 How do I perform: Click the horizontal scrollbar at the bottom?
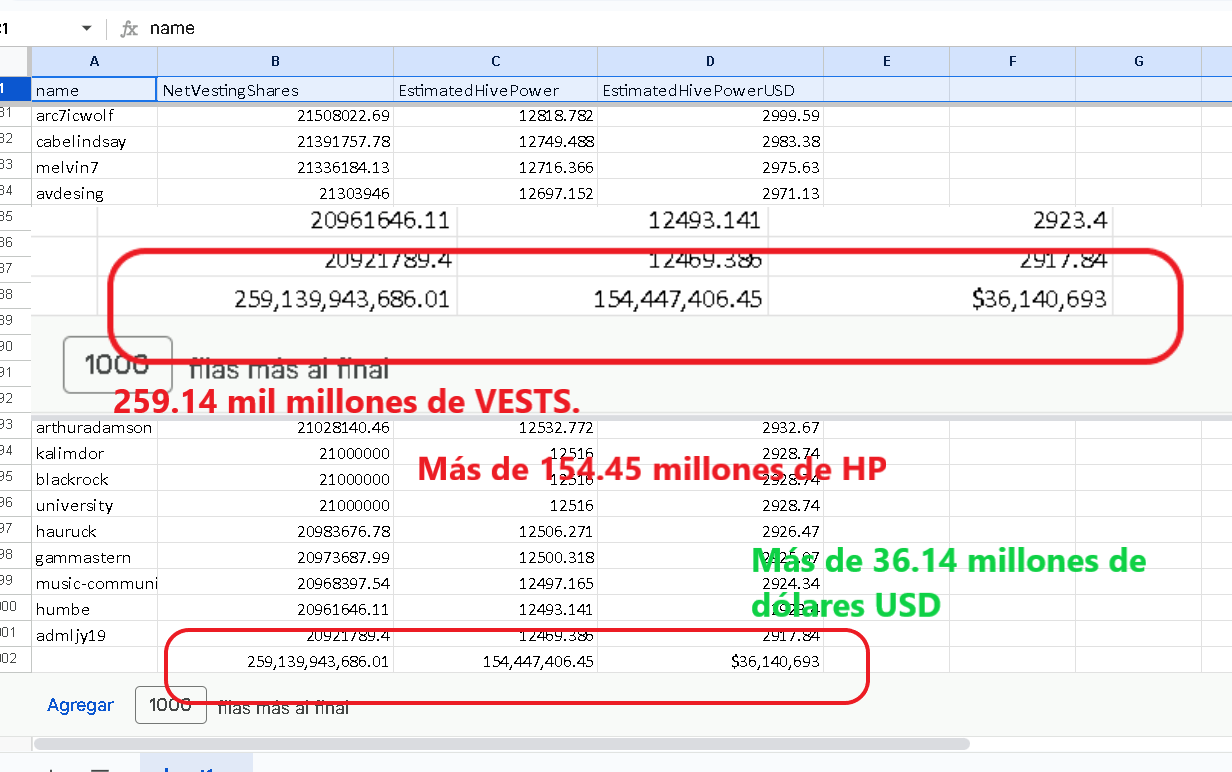502,744
